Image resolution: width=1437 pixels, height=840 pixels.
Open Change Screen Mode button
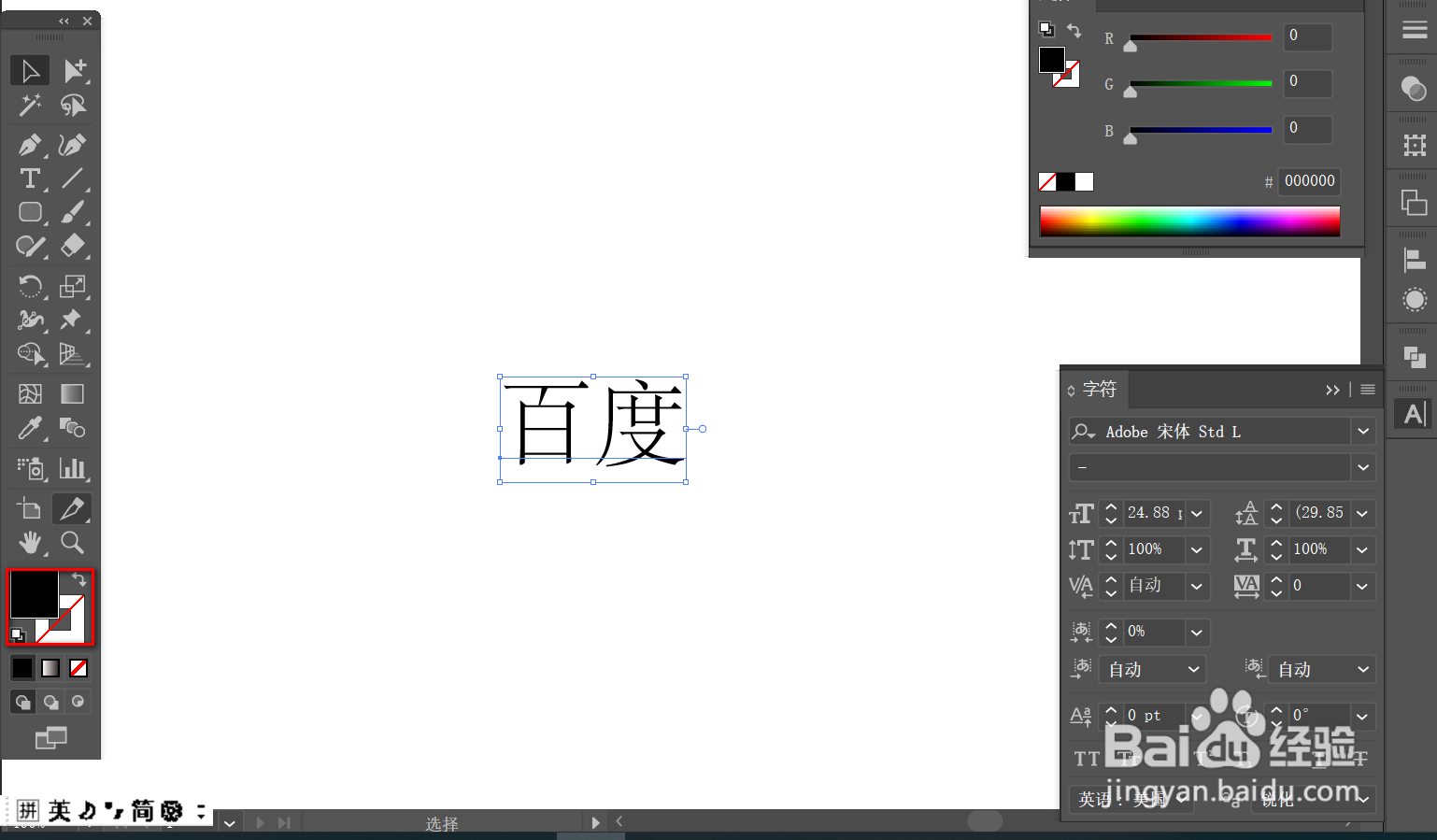[x=51, y=738]
